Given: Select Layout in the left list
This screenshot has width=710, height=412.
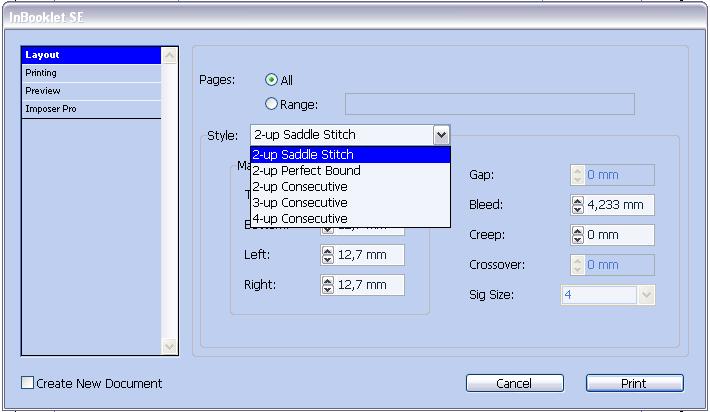Looking at the screenshot, I should [91, 55].
